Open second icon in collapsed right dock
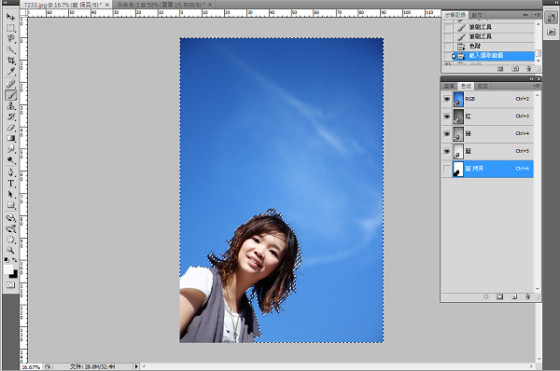The image size is (560, 371). click(x=551, y=32)
